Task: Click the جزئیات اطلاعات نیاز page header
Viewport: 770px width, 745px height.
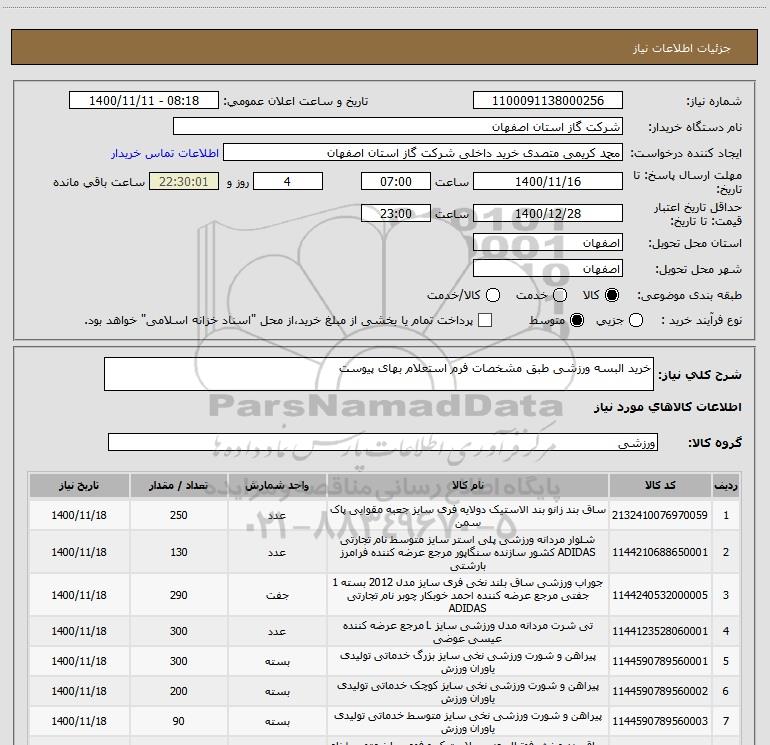Action: pos(681,48)
